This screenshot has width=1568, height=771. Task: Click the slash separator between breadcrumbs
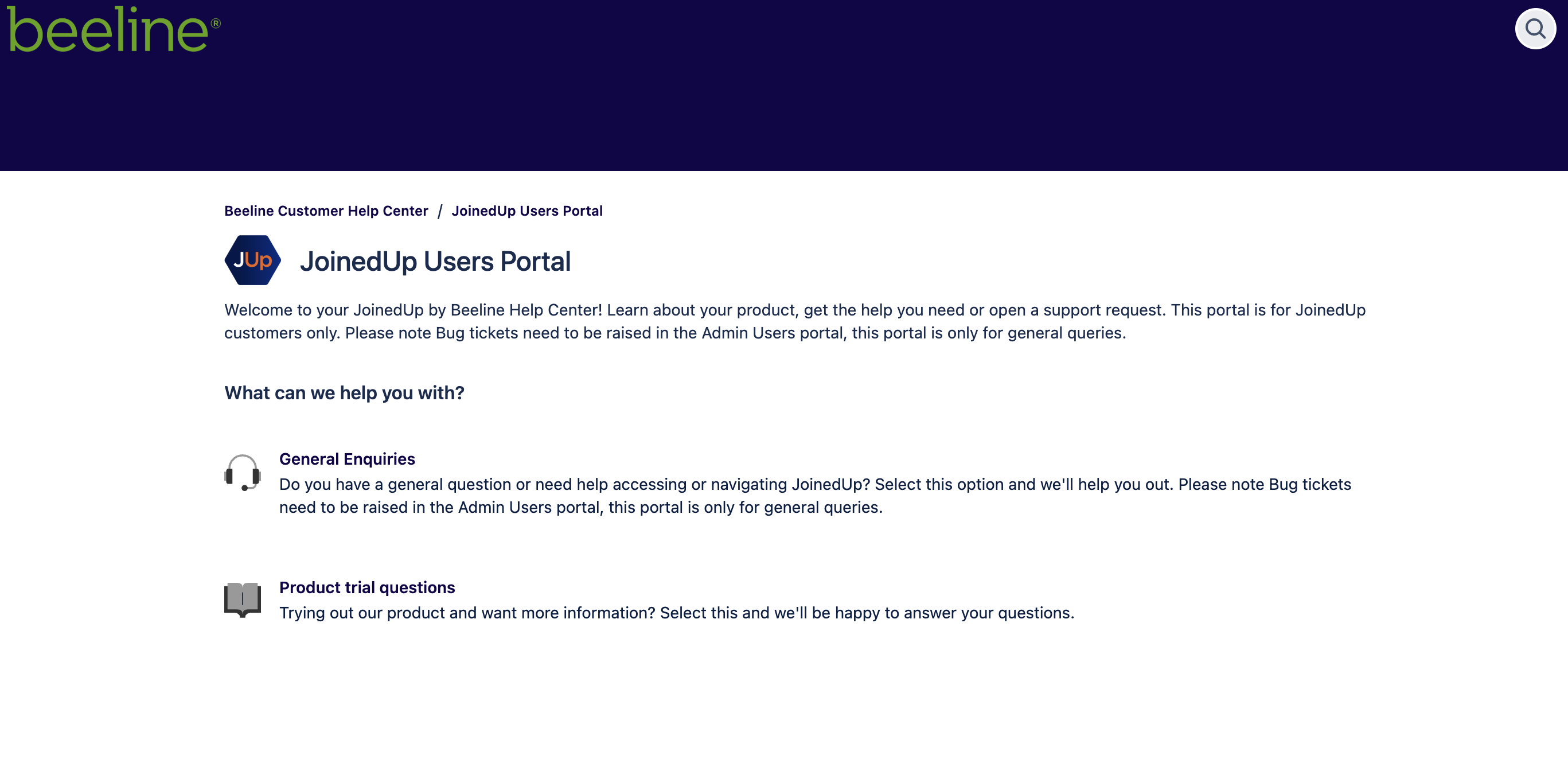439,211
